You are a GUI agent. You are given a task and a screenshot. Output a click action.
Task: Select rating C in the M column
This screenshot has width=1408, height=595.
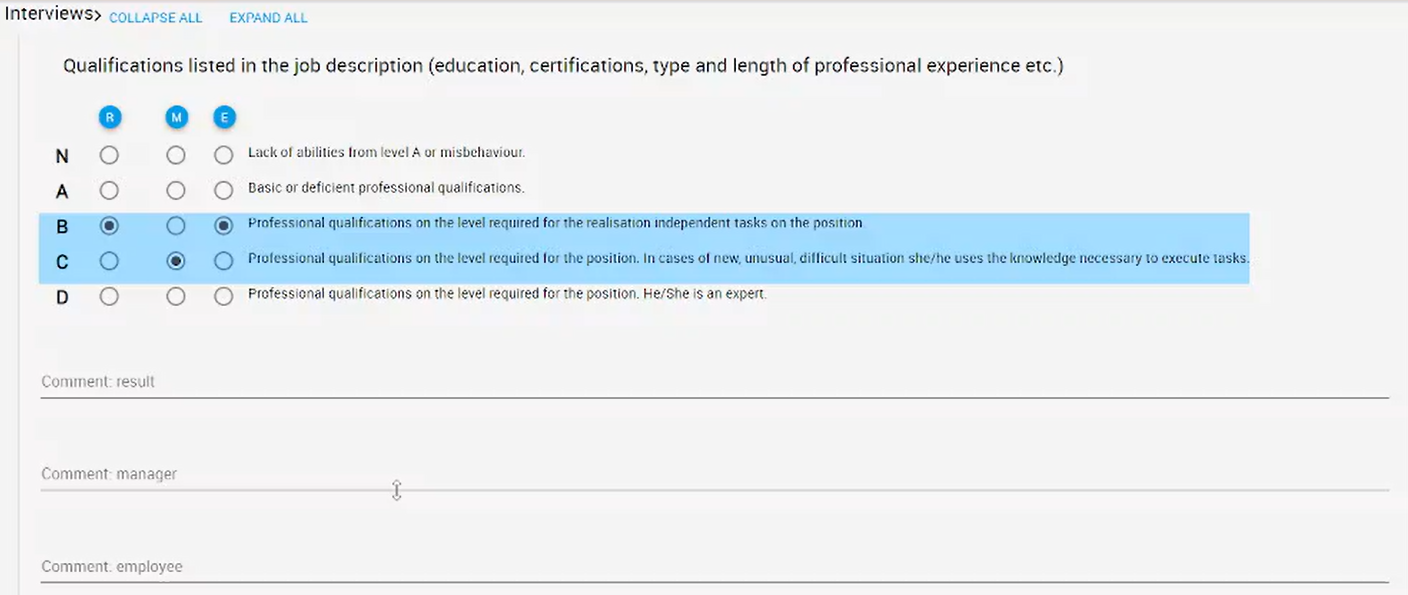tap(176, 260)
